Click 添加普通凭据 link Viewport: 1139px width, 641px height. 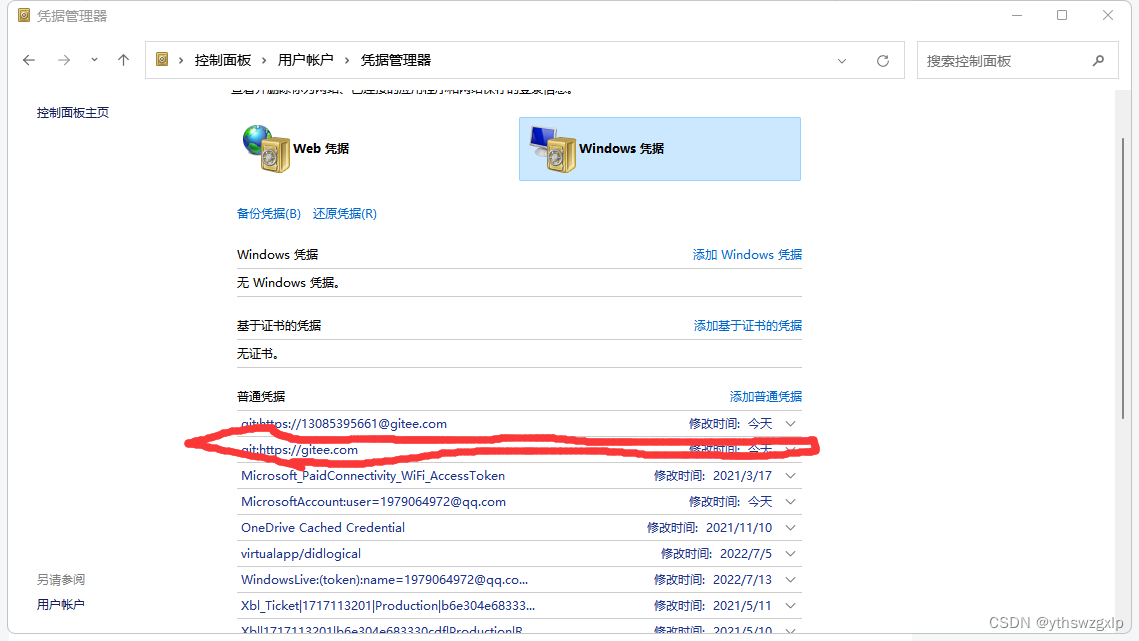tap(766, 397)
